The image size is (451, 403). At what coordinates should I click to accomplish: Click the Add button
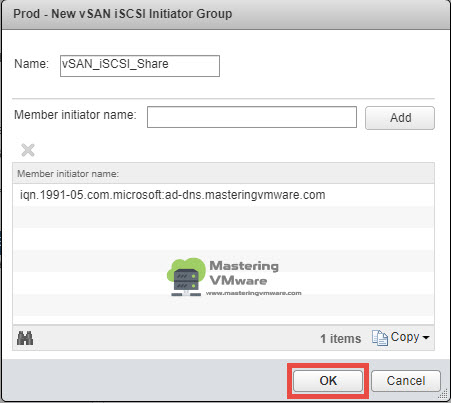point(400,118)
